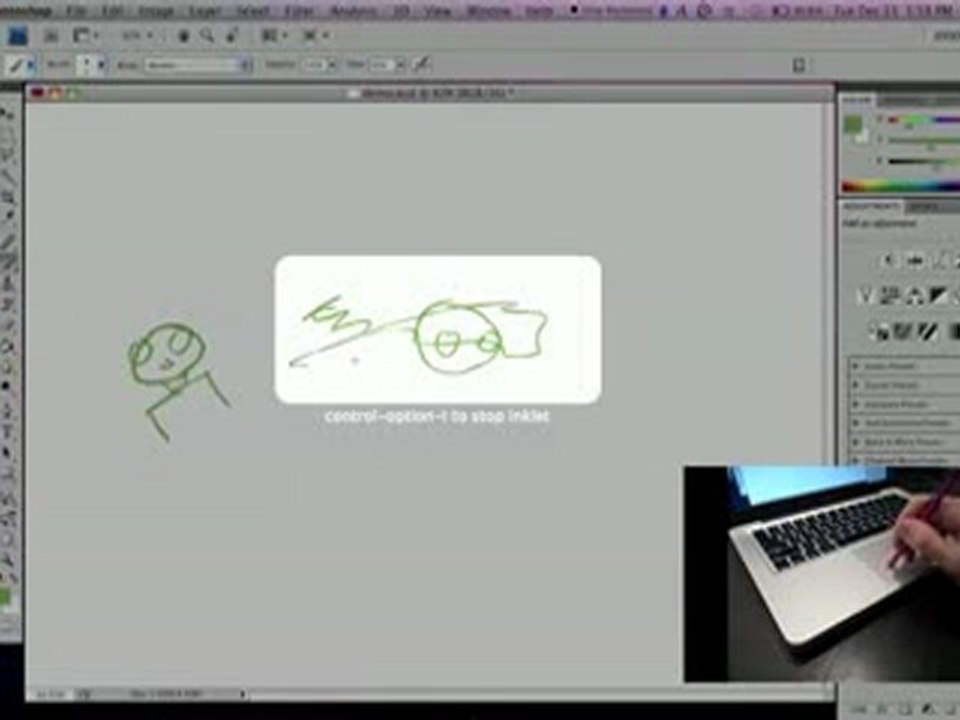Click the Flow value field

(381, 64)
